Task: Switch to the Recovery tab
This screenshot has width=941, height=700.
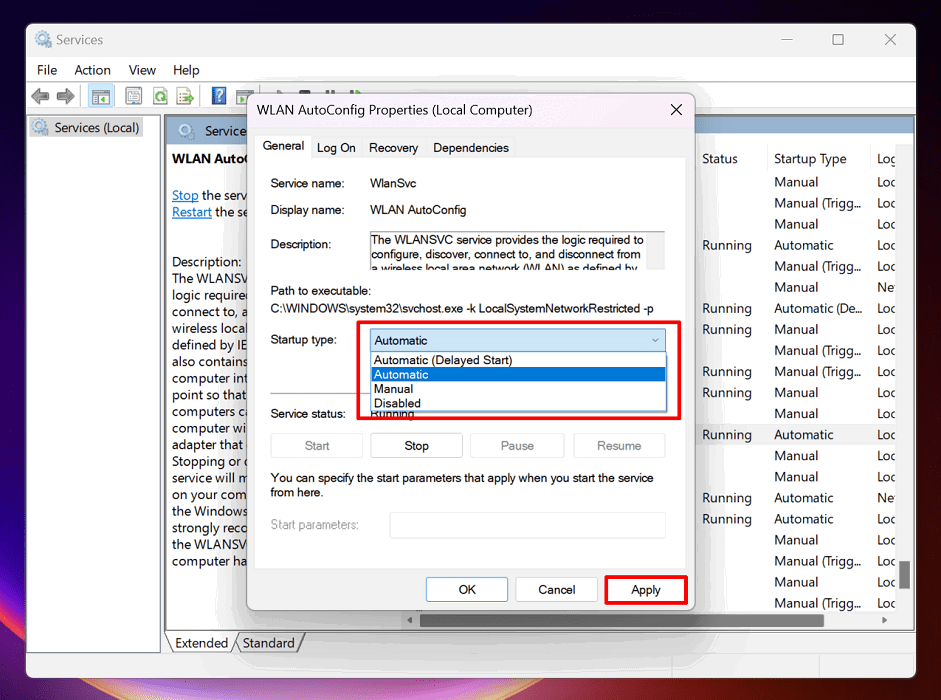Action: pyautogui.click(x=393, y=148)
